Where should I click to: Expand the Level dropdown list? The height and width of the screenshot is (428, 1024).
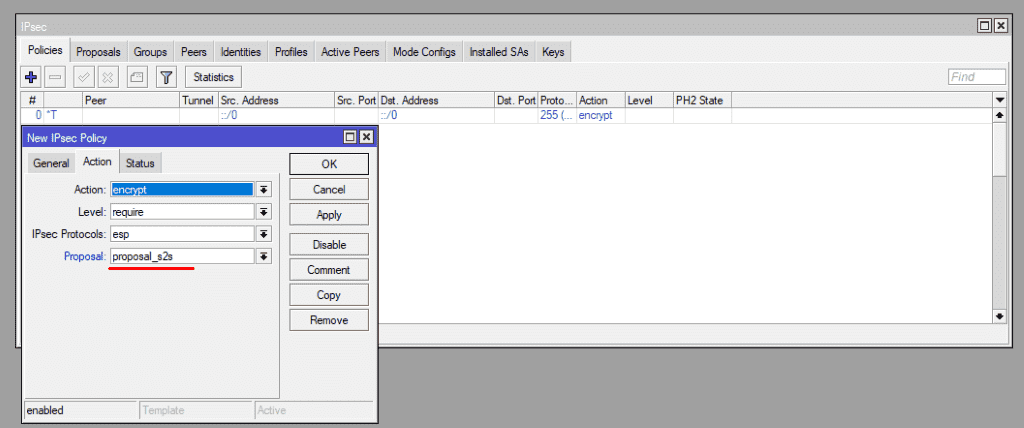coord(264,212)
